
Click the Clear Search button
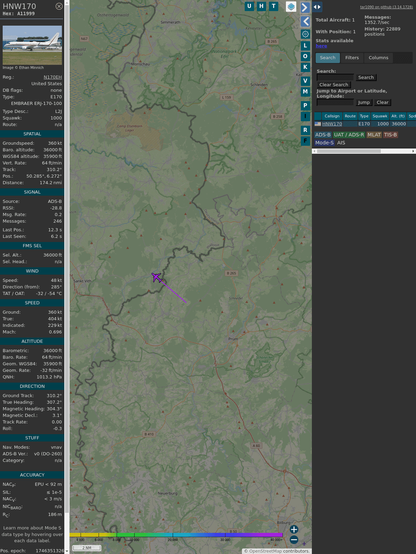pos(334,85)
